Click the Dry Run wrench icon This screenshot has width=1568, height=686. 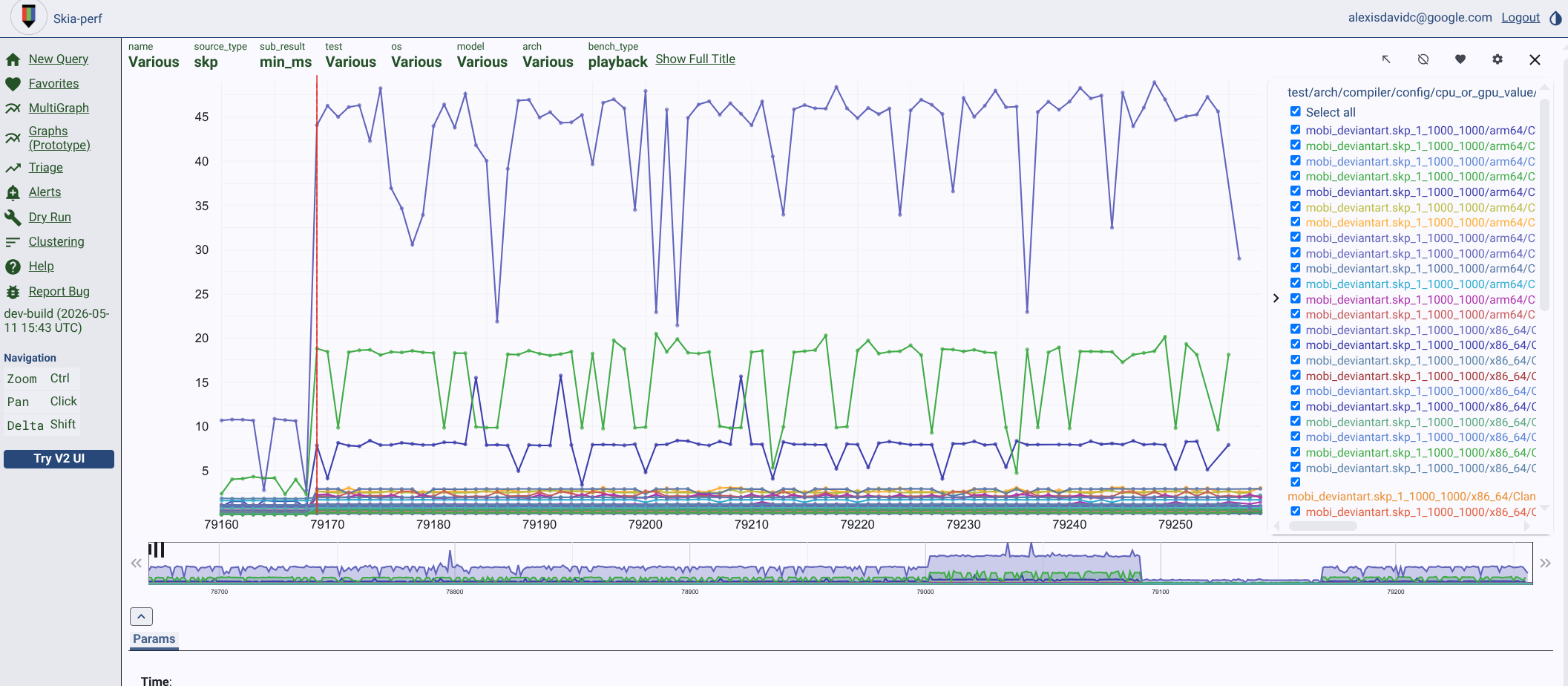pos(13,218)
